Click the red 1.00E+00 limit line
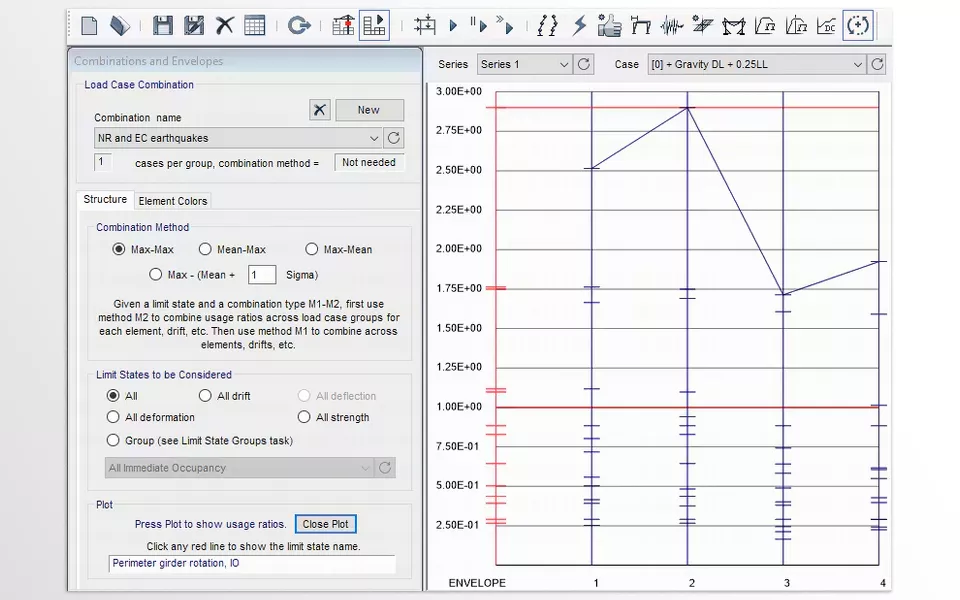This screenshot has width=960, height=600. 687,407
